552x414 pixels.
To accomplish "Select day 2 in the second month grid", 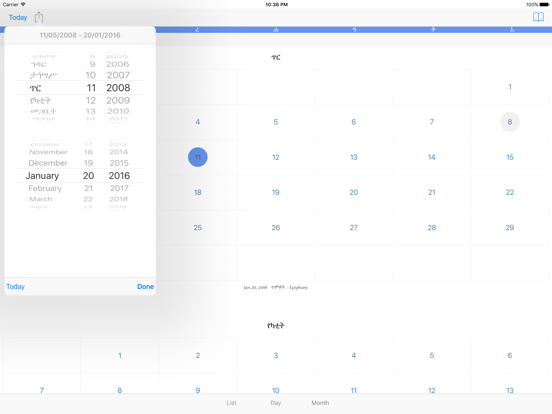I will coord(198,355).
